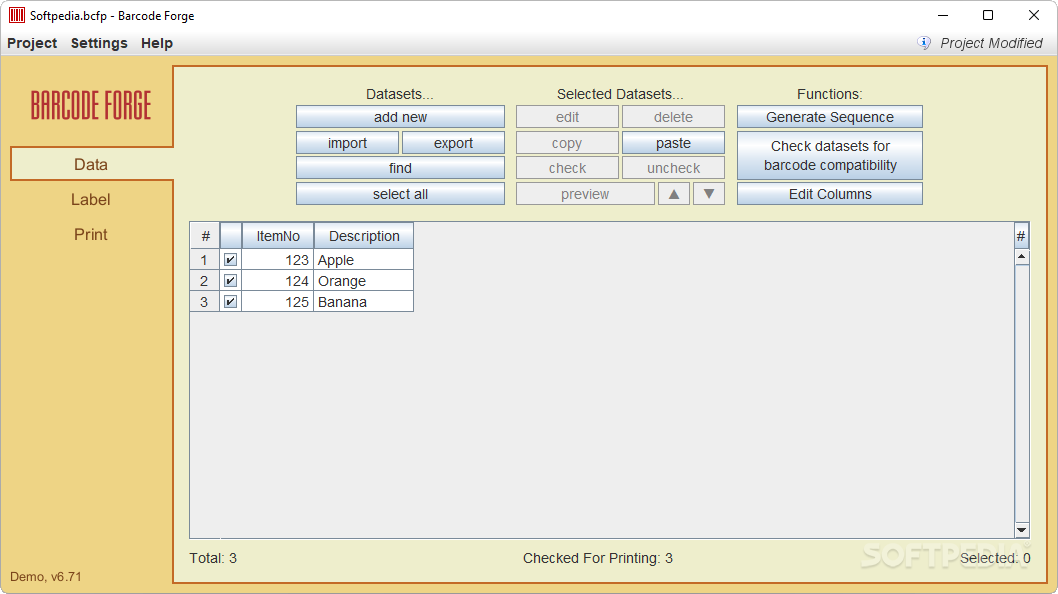Viewport: 1058px width, 594px height.
Task: Select the cell with ItemNo 124
Action: (x=278, y=281)
